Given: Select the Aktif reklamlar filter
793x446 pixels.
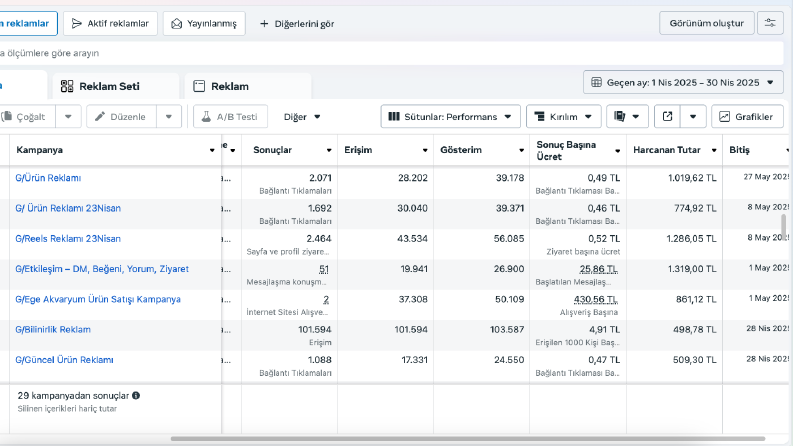Looking at the screenshot, I should click(110, 24).
